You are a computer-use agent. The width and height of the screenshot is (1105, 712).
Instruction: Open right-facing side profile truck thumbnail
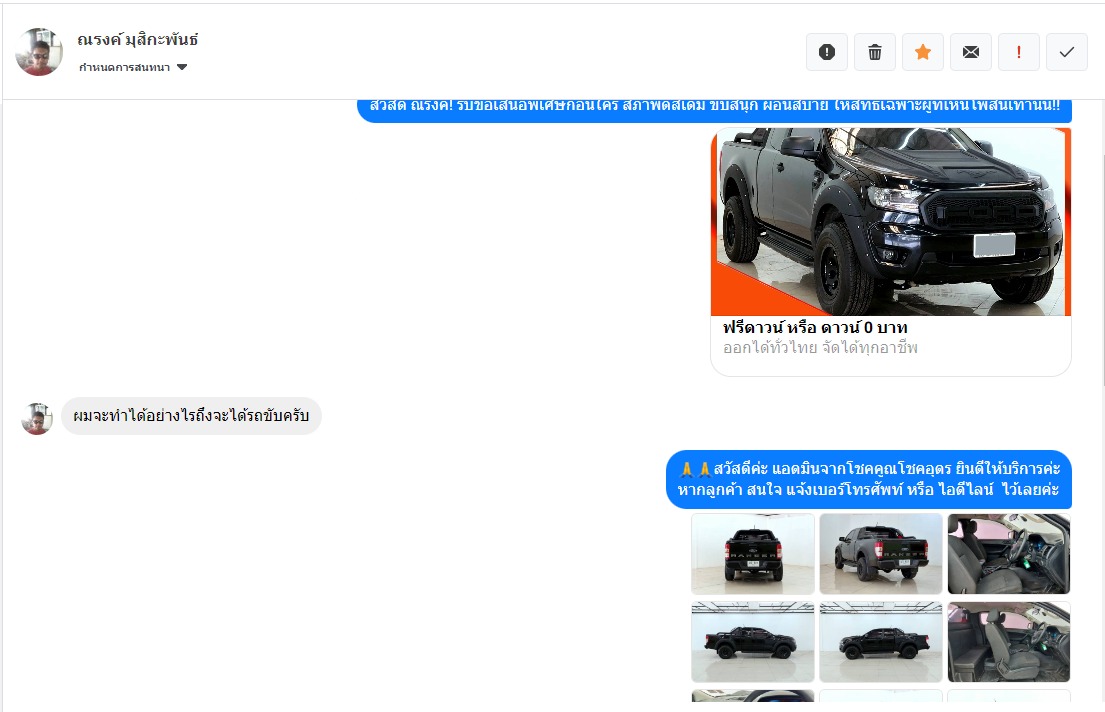click(x=753, y=642)
